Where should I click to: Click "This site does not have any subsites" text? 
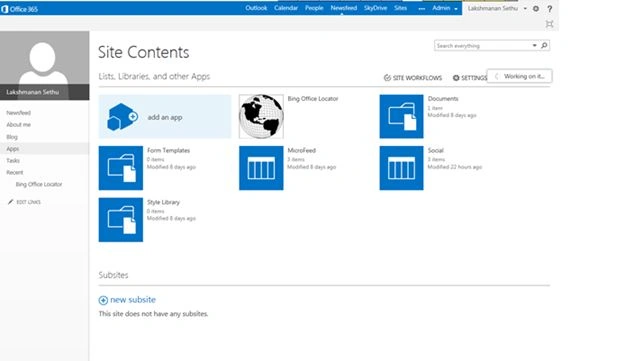(x=153, y=314)
